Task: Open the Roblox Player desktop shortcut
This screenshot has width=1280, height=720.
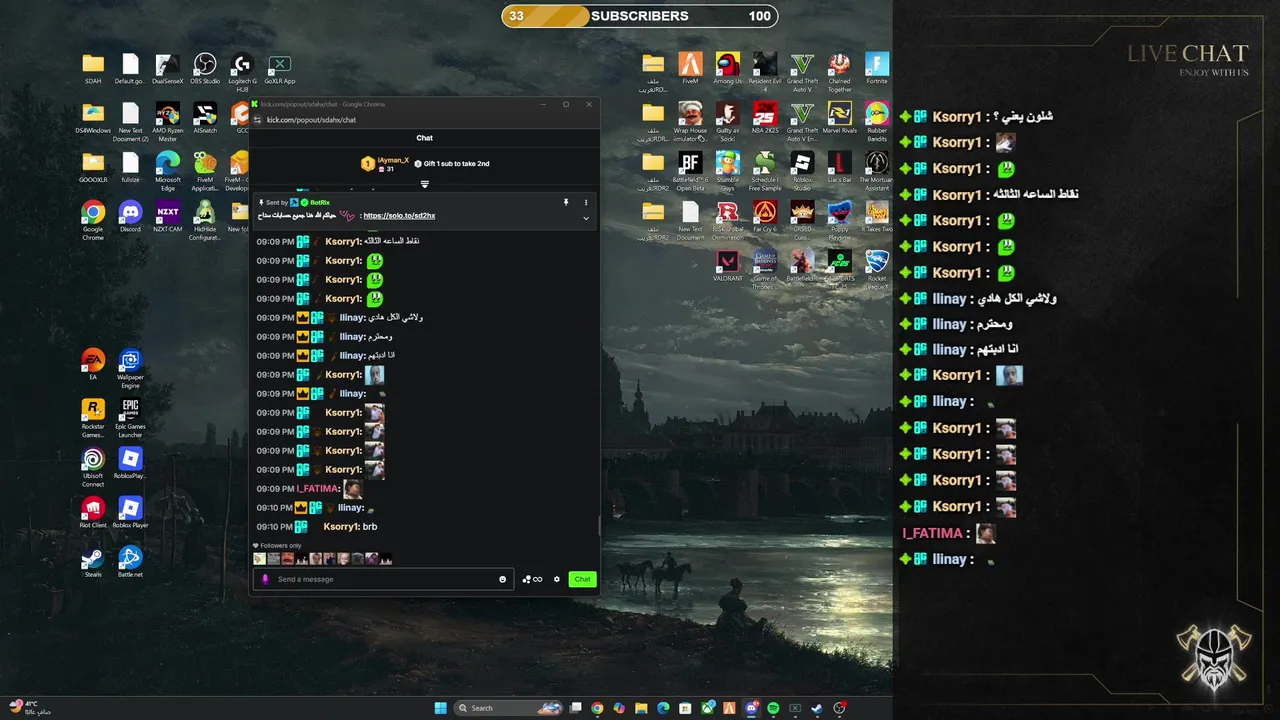Action: click(130, 512)
